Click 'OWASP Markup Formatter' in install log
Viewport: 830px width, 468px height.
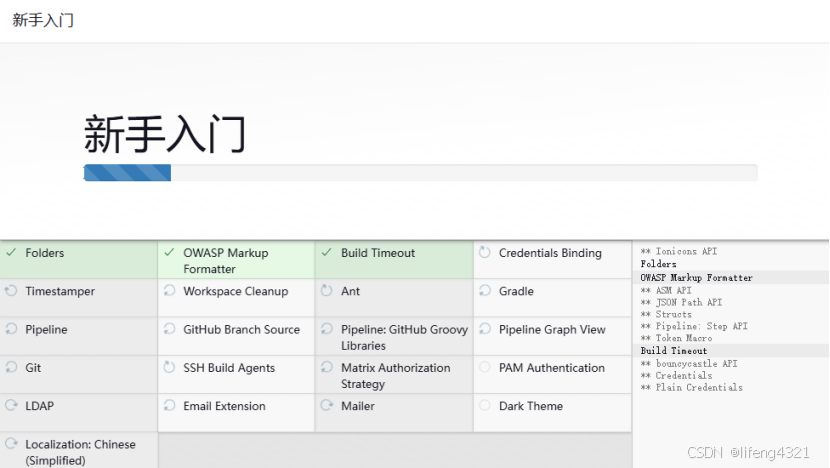(696, 277)
